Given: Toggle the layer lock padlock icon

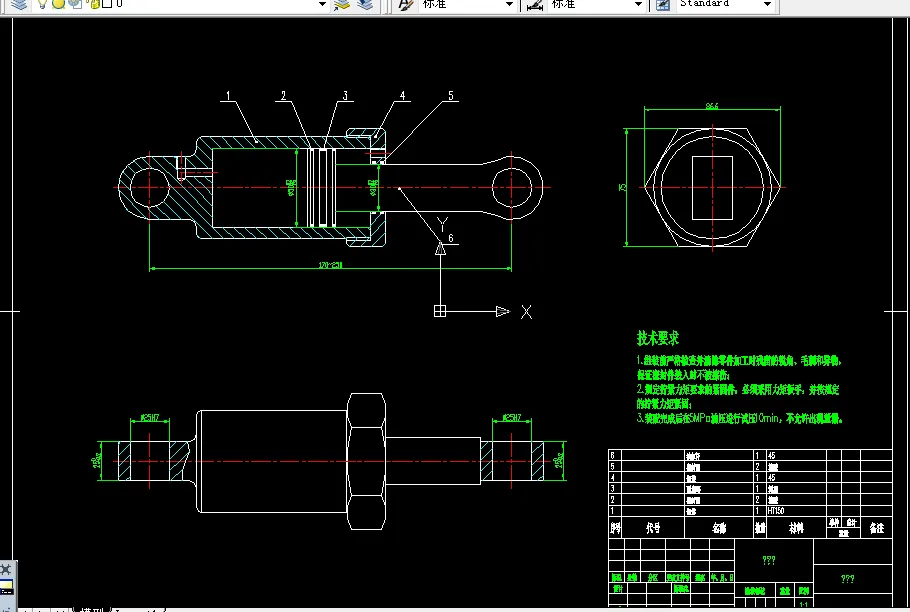Looking at the screenshot, I should pos(94,4).
